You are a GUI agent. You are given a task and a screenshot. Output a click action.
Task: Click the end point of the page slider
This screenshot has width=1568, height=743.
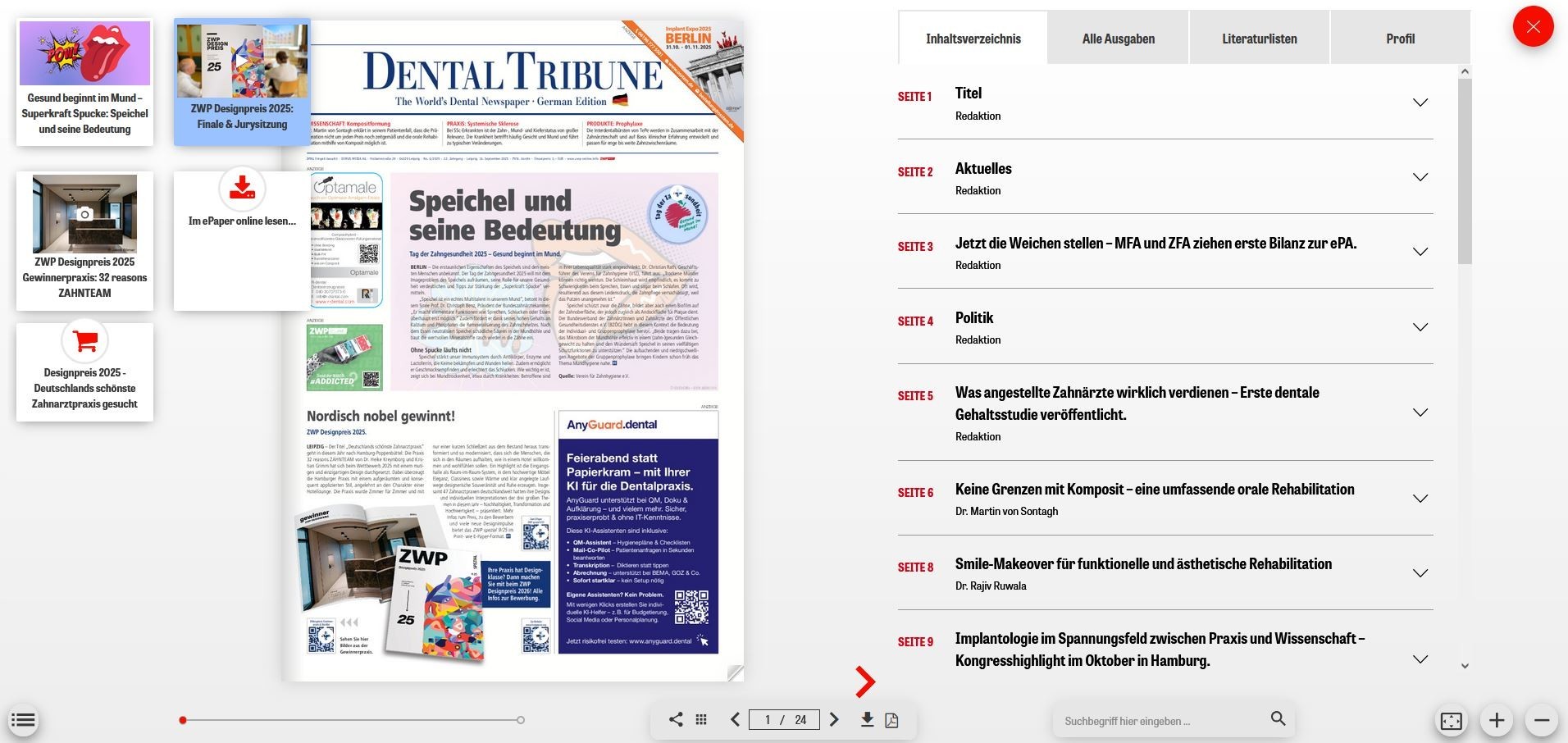[521, 720]
